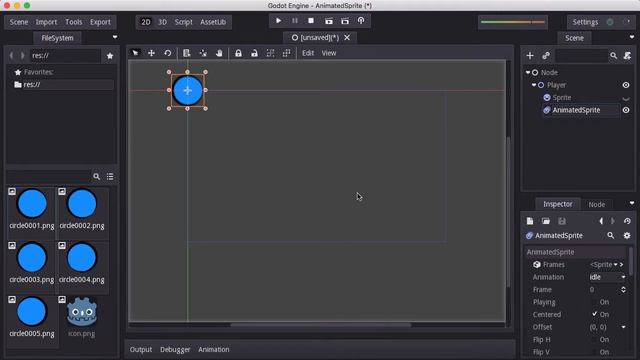The height and width of the screenshot is (360, 640).
Task: Collapse the root Node in tree
Action: (528, 72)
